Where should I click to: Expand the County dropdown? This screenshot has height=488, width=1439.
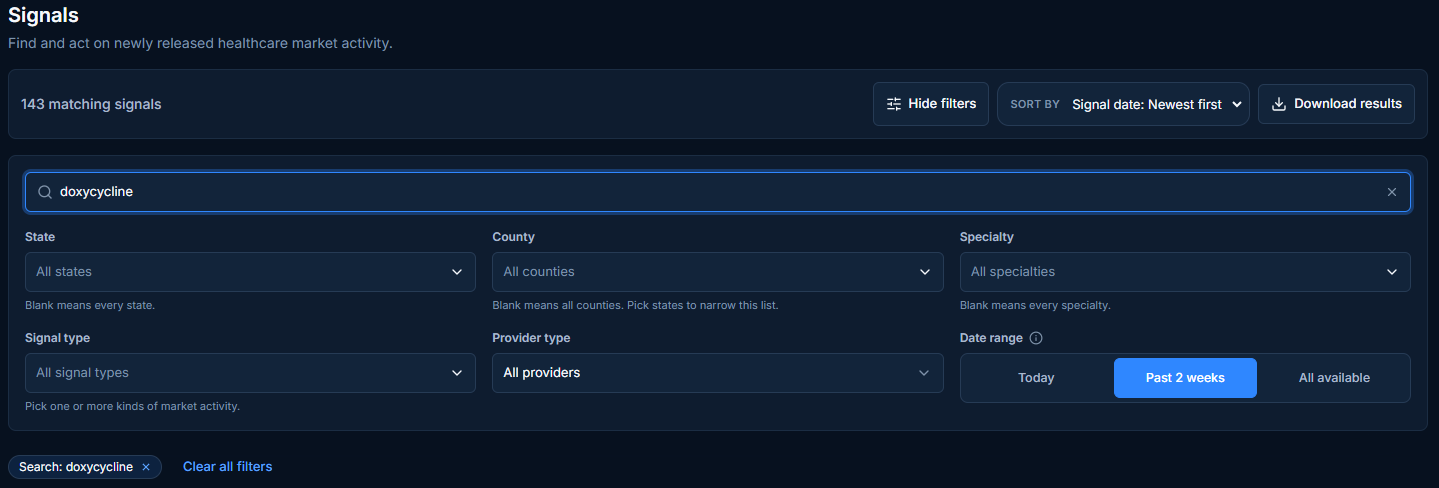click(x=718, y=272)
